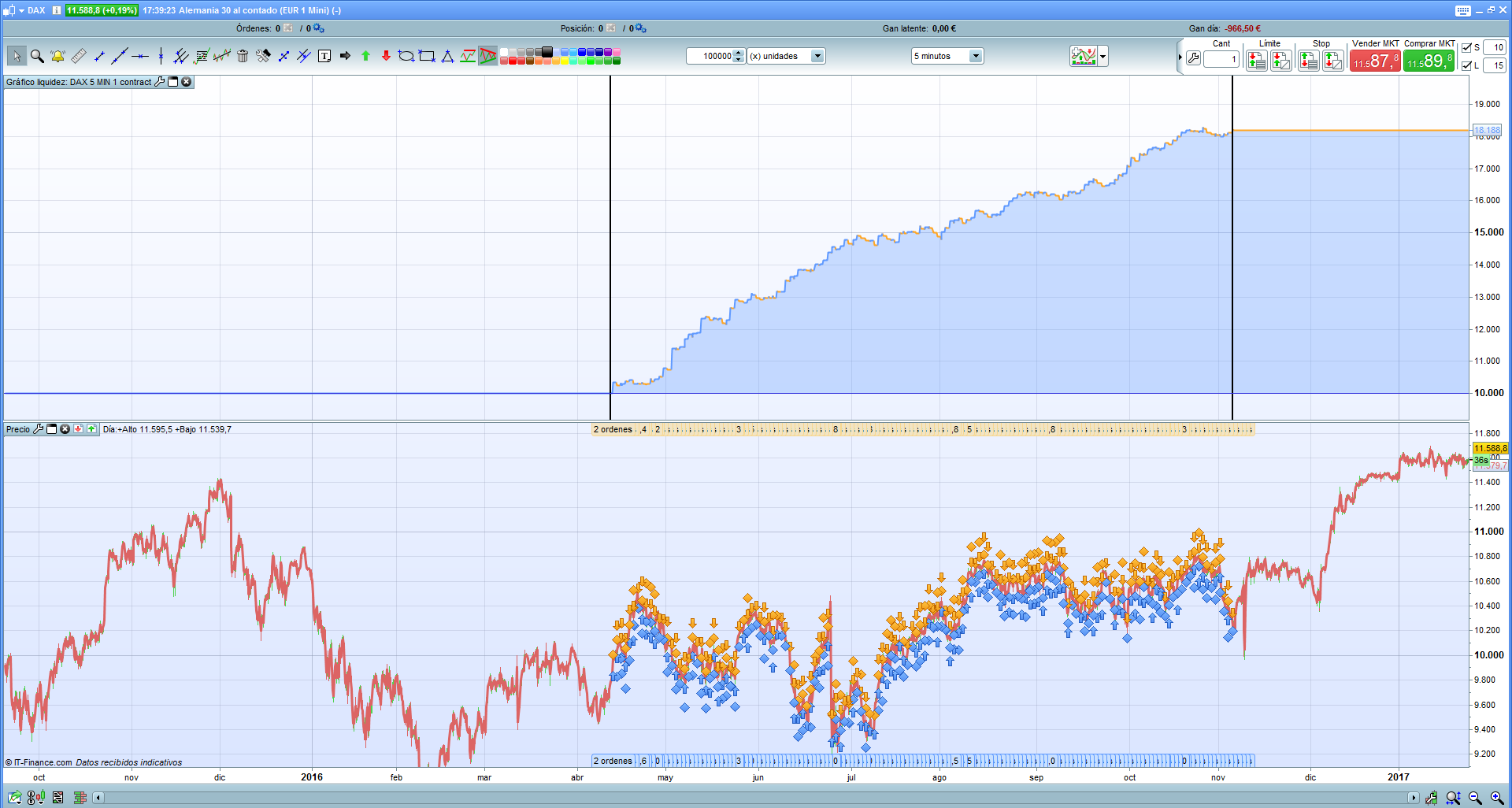
Task: Click the 'Gráfico liquidez: DAX 5 MIN 1 contract' label
Action: 79,82
